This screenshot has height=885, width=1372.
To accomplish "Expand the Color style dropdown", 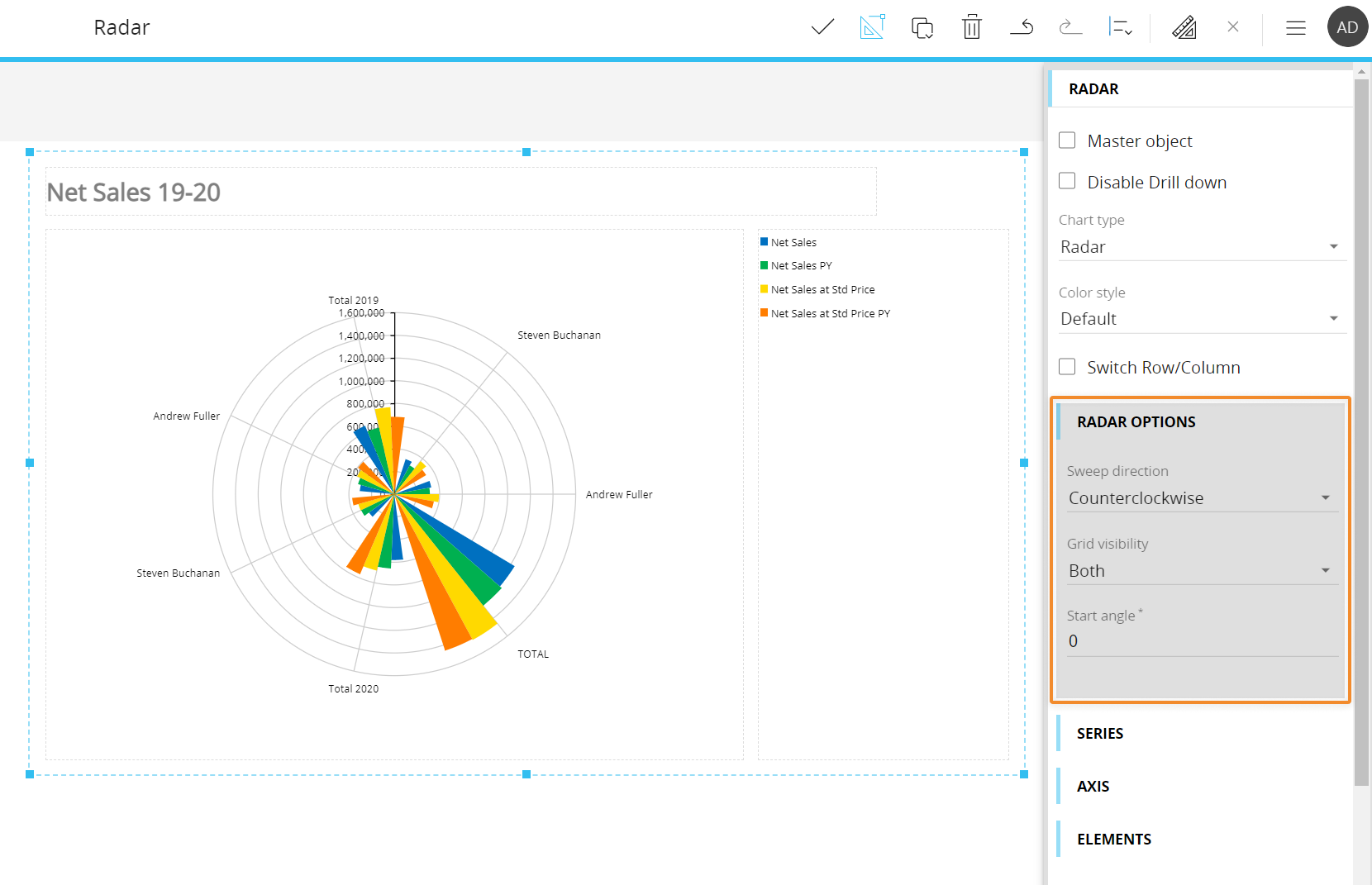I will coord(1202,319).
